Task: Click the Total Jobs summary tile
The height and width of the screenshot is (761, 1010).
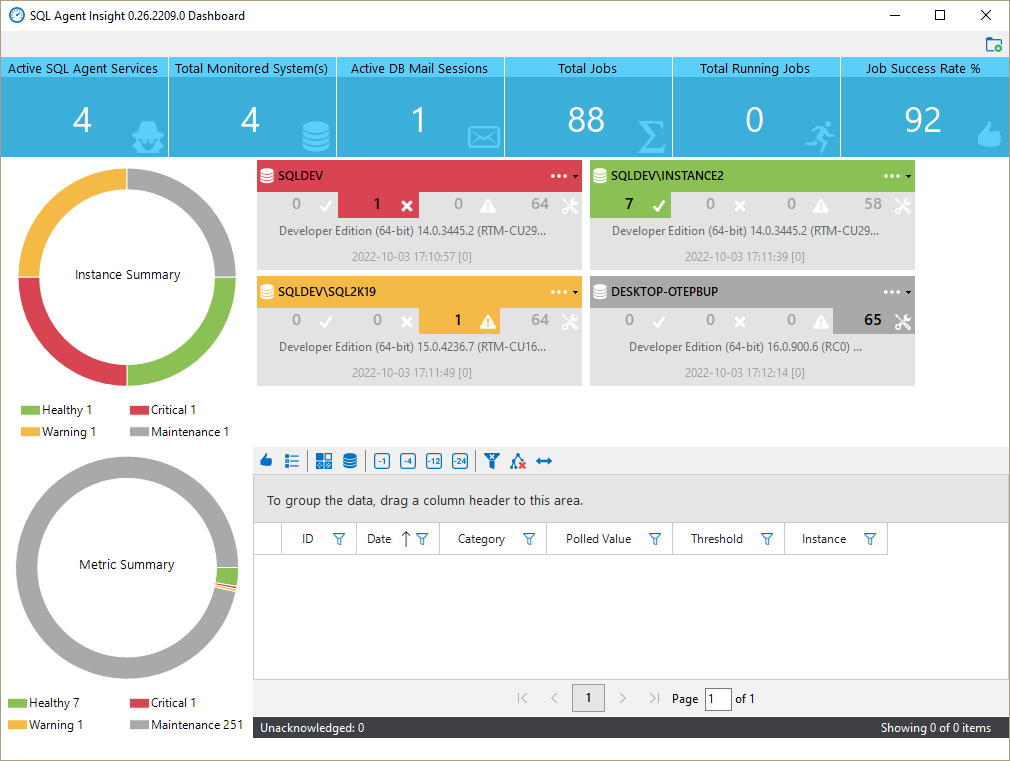Action: click(587, 109)
